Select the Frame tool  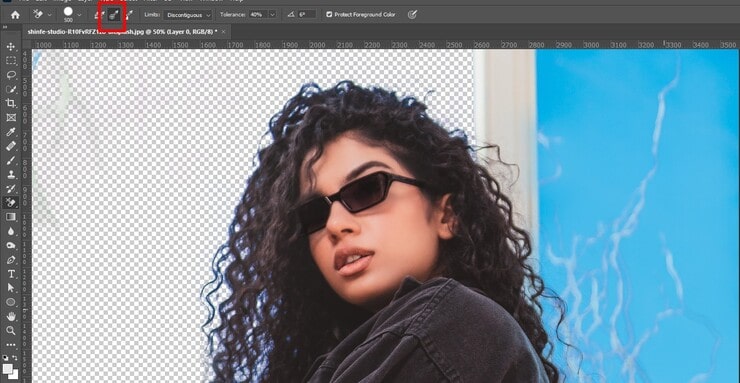tap(11, 117)
